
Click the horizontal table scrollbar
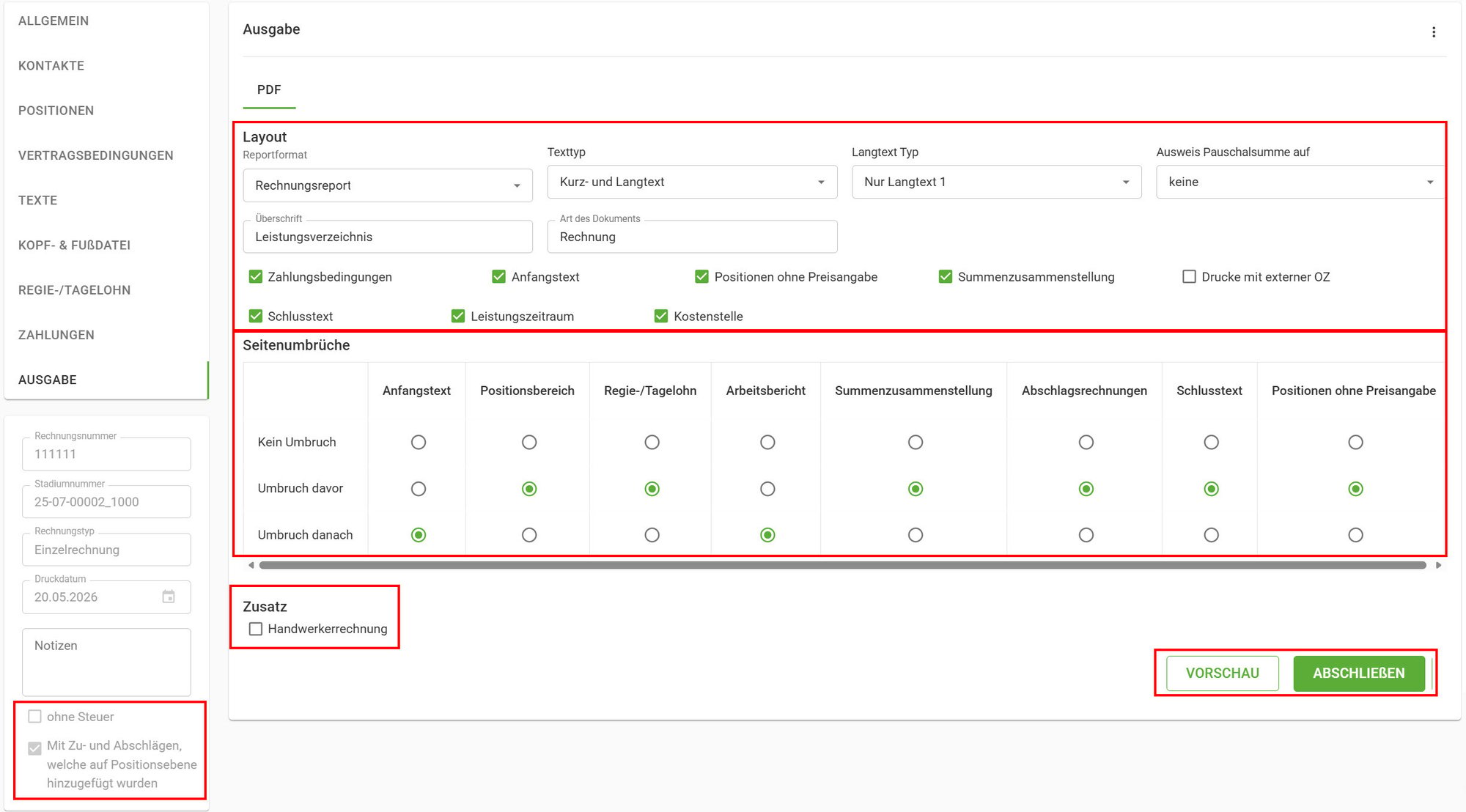point(843,565)
